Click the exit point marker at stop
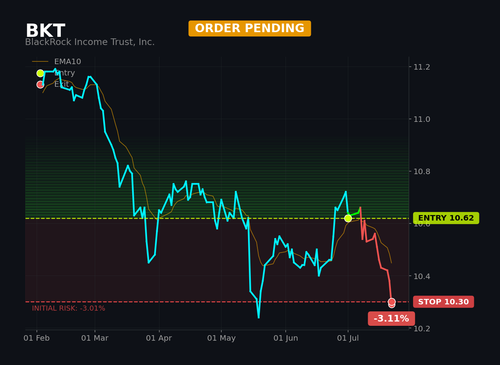This screenshot has height=365, width=500. click(392, 303)
